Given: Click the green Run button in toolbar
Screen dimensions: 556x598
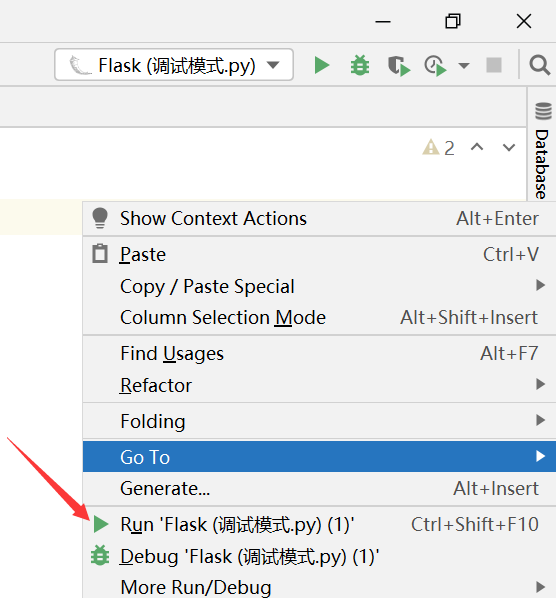Looking at the screenshot, I should pyautogui.click(x=321, y=65).
